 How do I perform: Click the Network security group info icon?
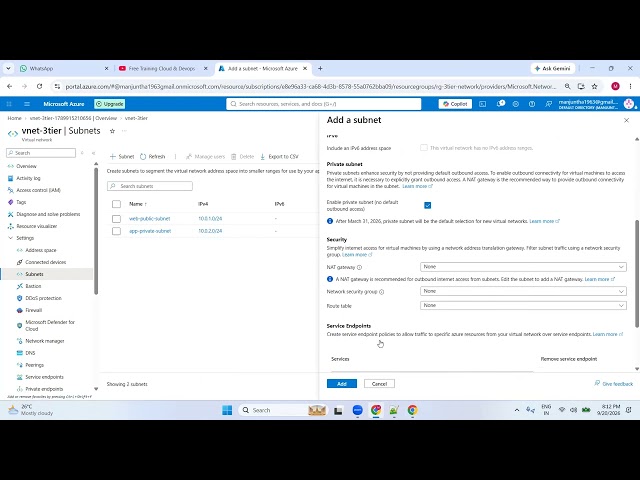pos(382,292)
